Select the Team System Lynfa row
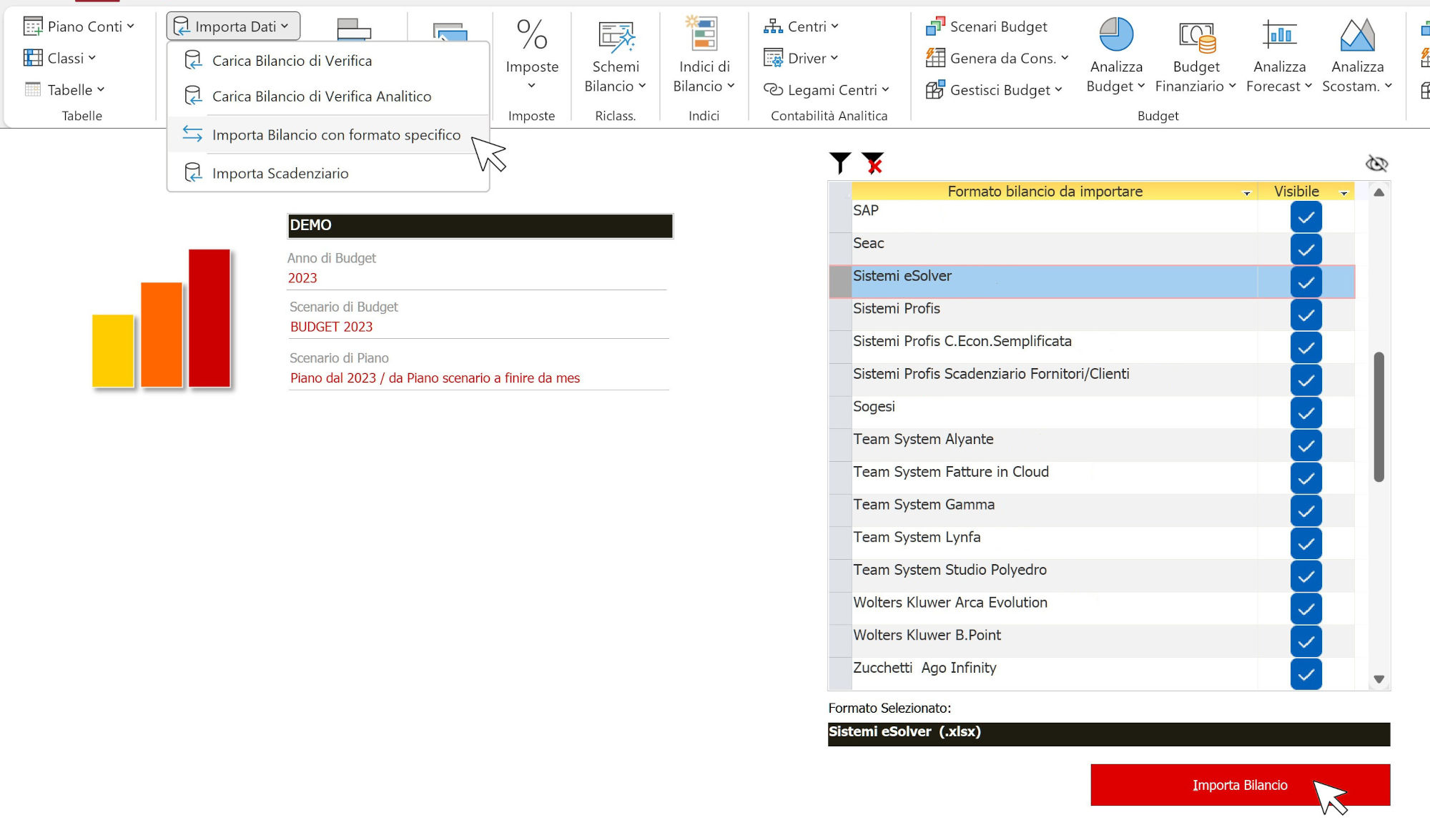The width and height of the screenshot is (1430, 840). click(x=1091, y=543)
